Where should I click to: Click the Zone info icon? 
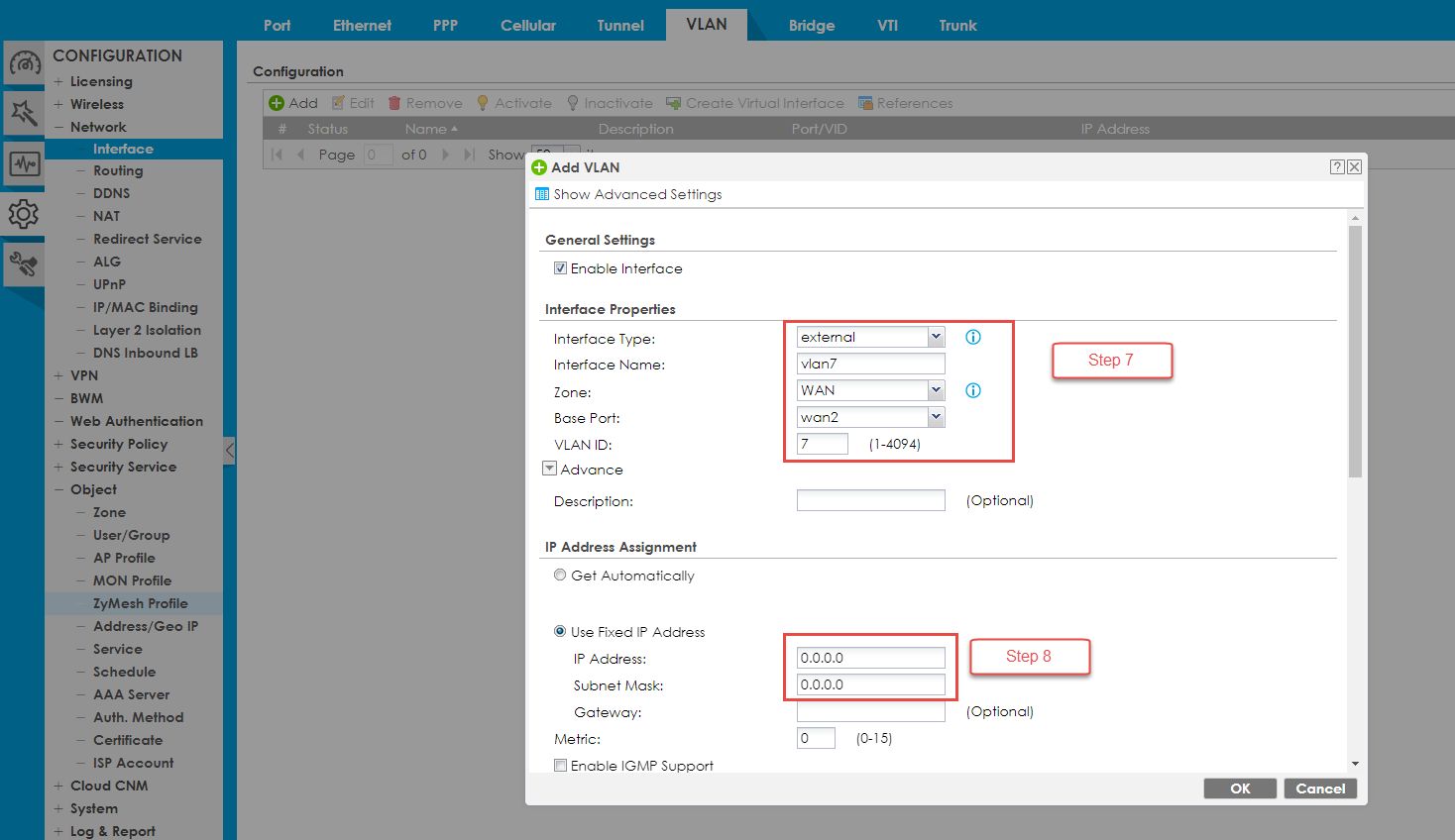(973, 390)
